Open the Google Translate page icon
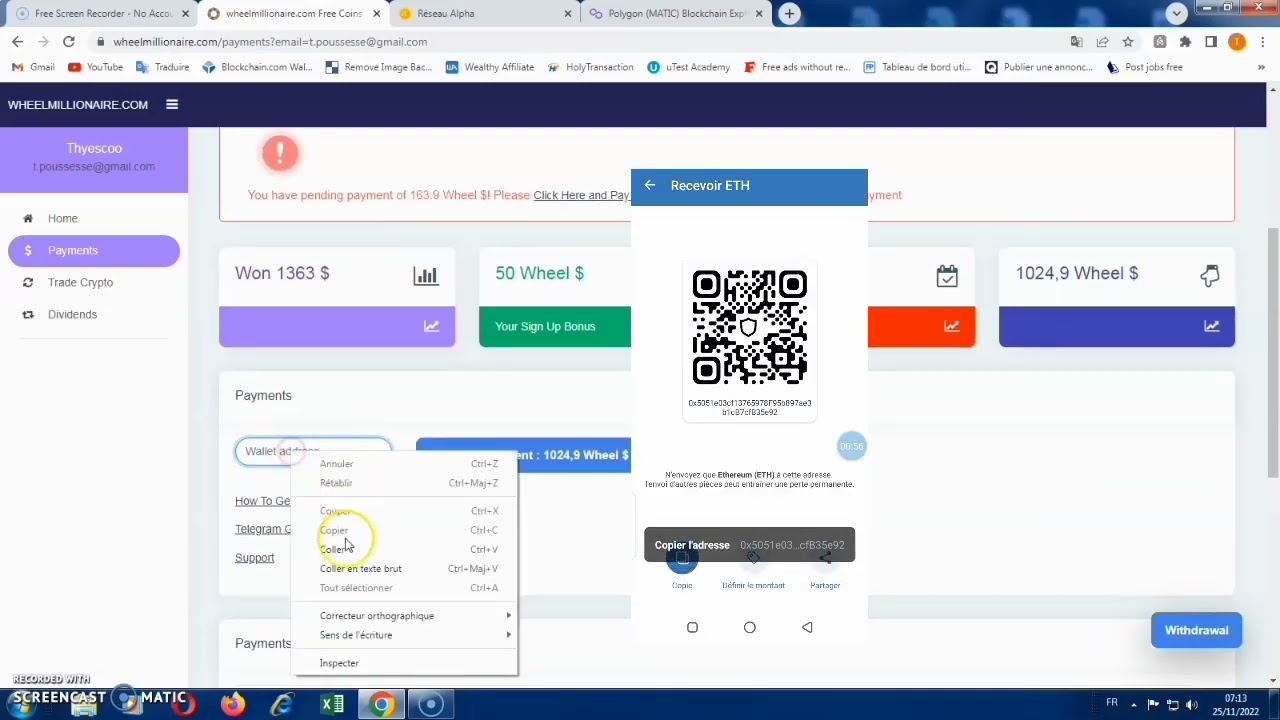Image resolution: width=1280 pixels, height=720 pixels. coord(1076,42)
